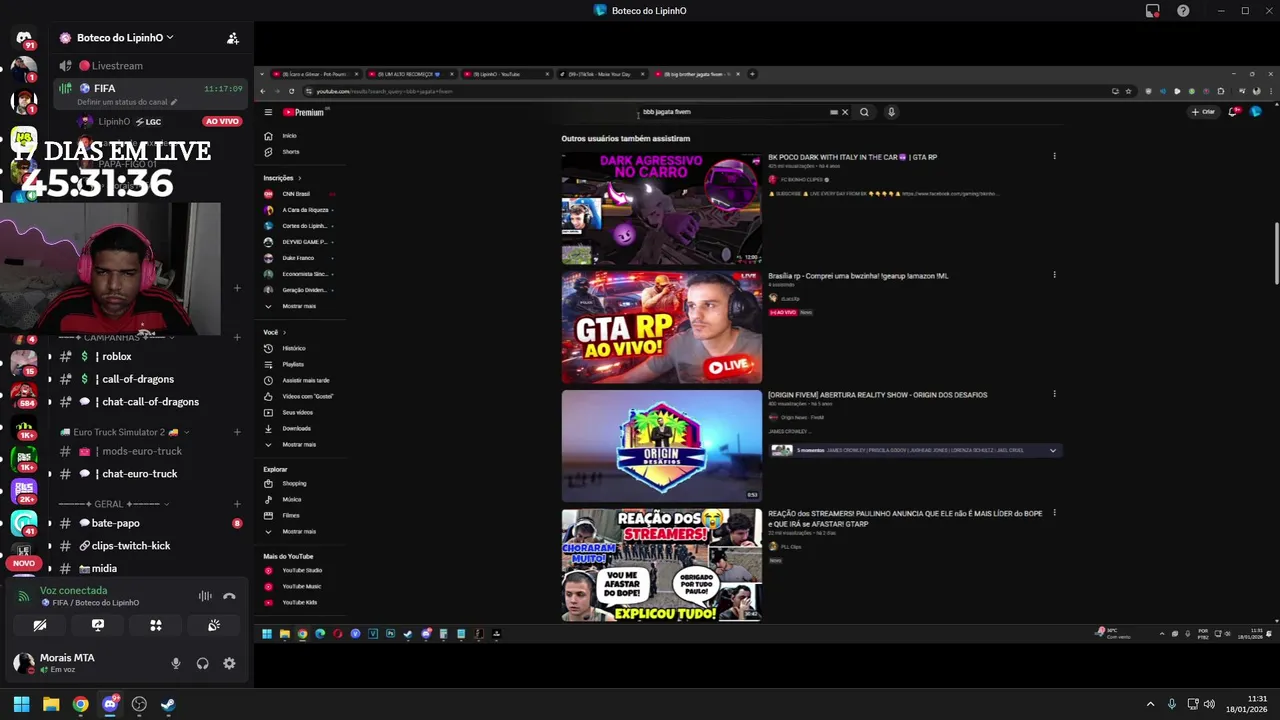Open the chat-euro-truck channel
The height and width of the screenshot is (720, 1280).
[x=150, y=474]
